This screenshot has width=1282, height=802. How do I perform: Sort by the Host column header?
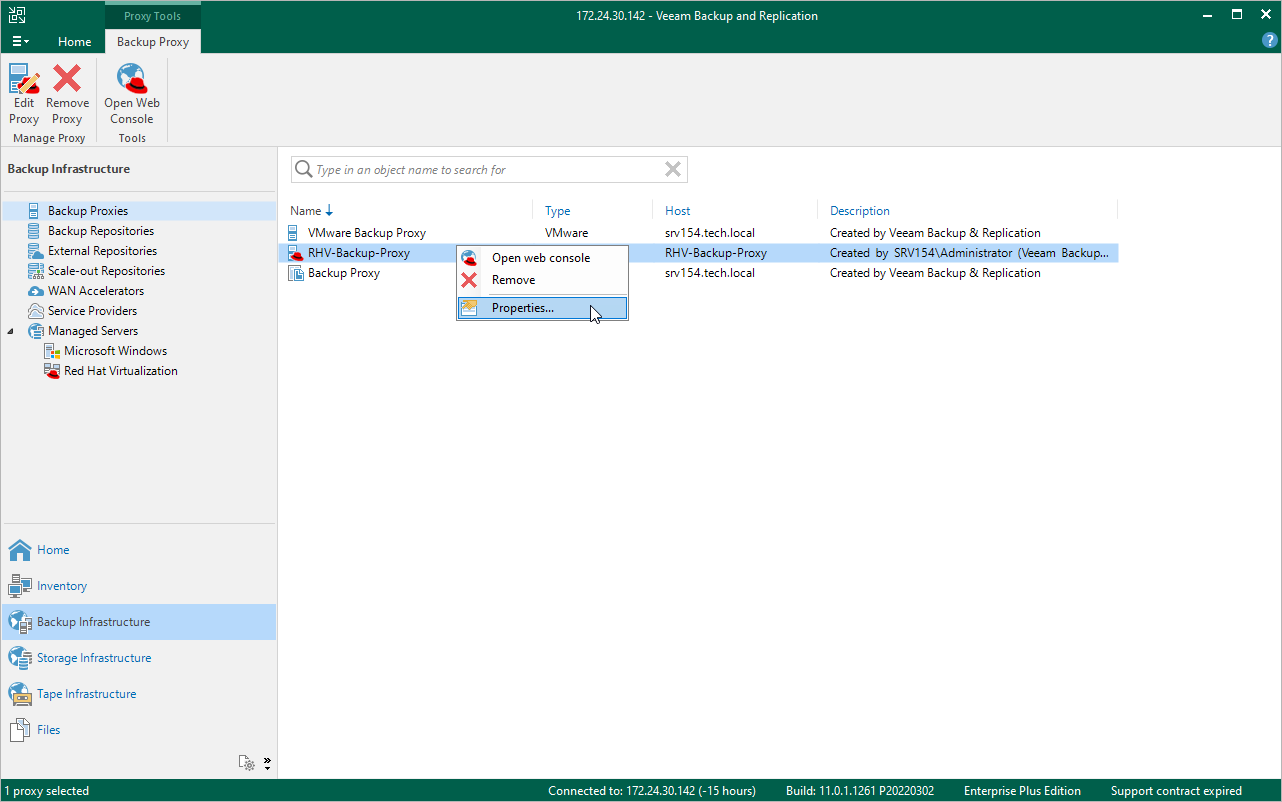678,211
